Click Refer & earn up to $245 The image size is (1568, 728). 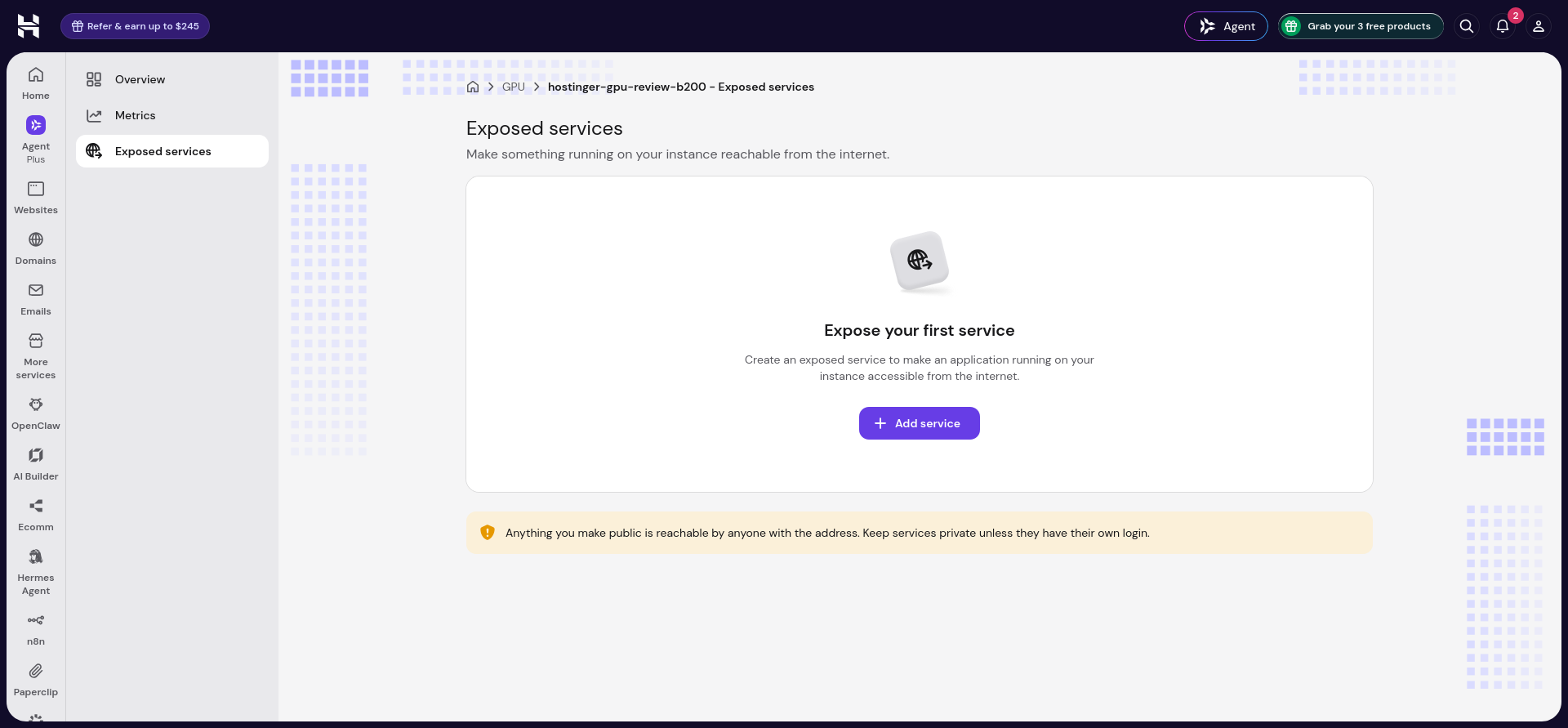click(135, 26)
